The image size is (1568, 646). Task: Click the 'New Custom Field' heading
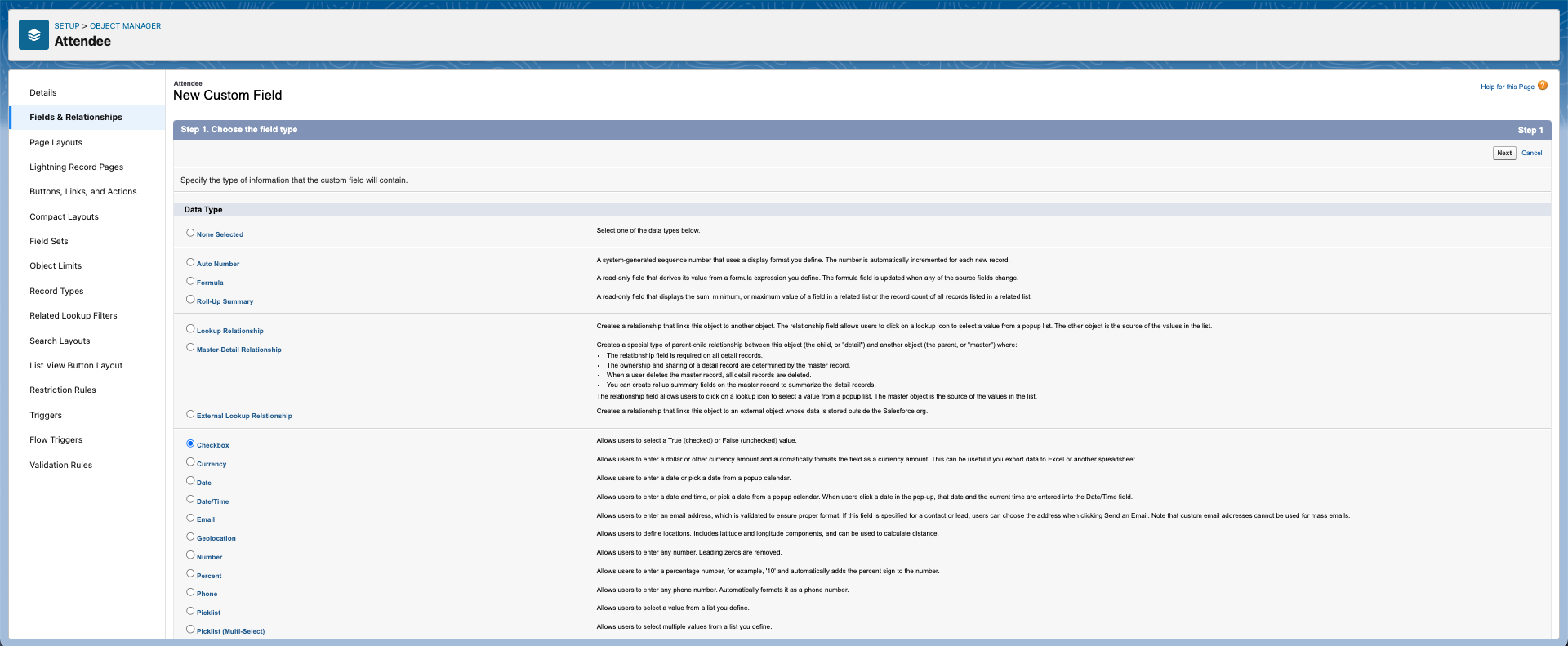point(228,96)
